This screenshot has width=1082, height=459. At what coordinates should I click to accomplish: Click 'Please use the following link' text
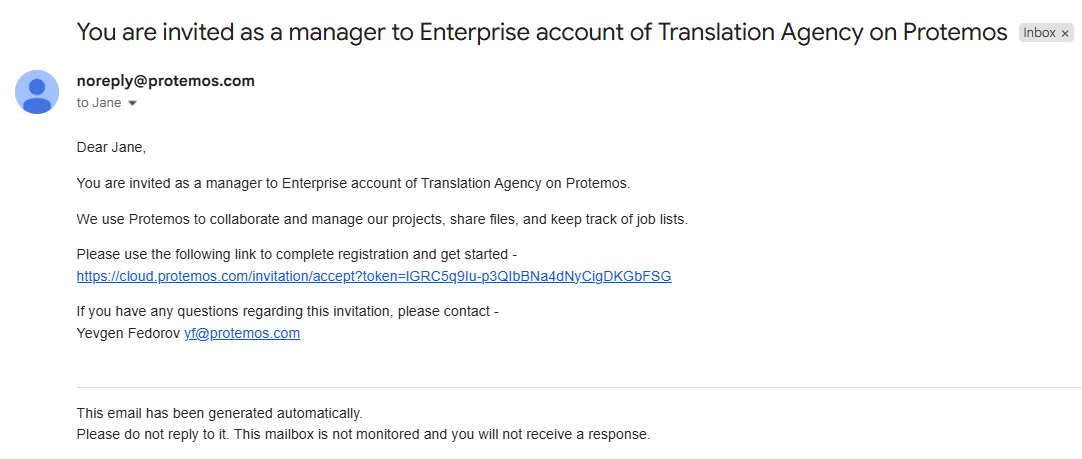296,254
